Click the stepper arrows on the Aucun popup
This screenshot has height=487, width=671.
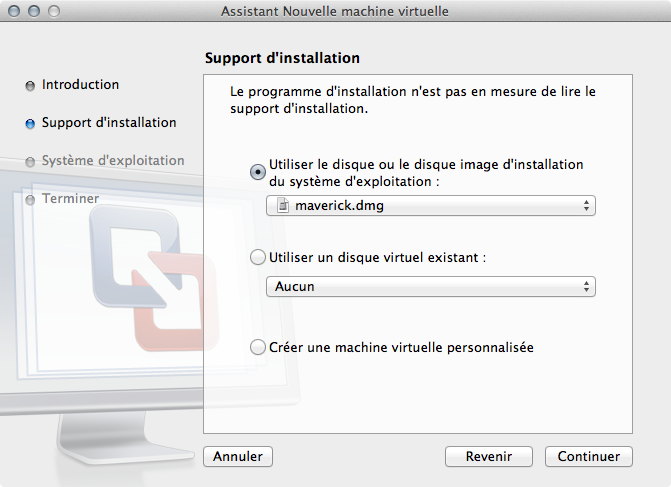pos(586,286)
